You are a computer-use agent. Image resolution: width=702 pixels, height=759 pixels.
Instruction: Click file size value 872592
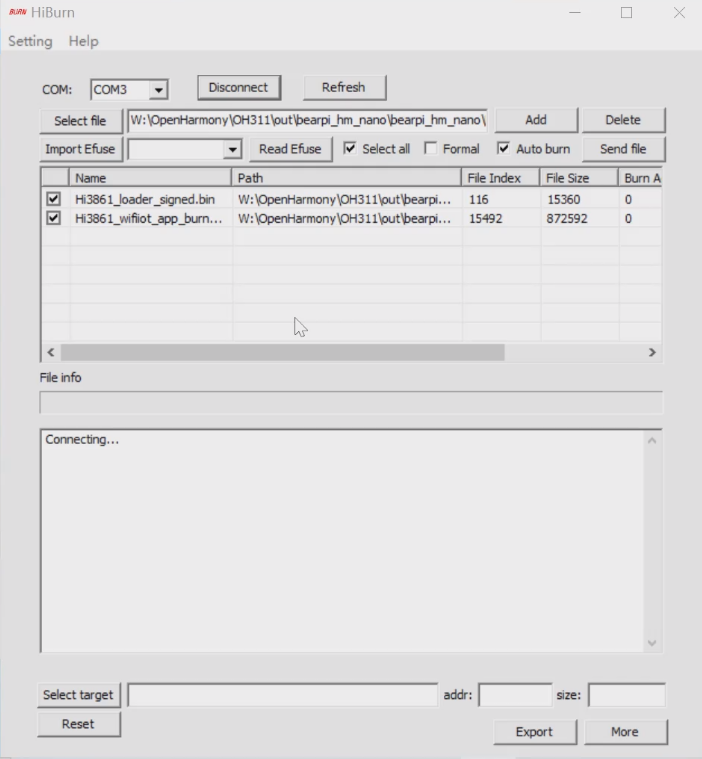[567, 219]
